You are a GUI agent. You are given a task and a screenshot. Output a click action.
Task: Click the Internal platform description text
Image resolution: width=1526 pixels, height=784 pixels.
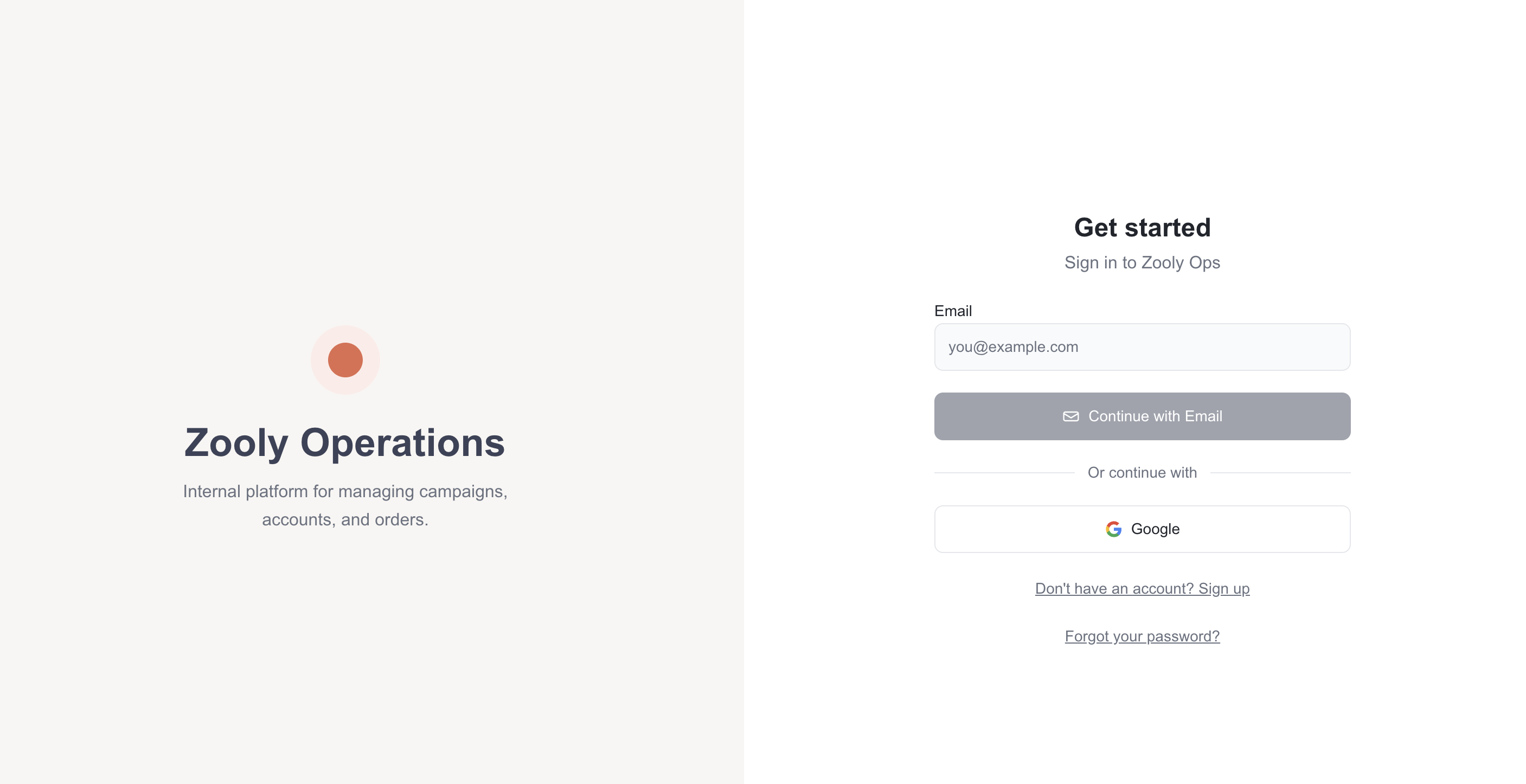[345, 505]
